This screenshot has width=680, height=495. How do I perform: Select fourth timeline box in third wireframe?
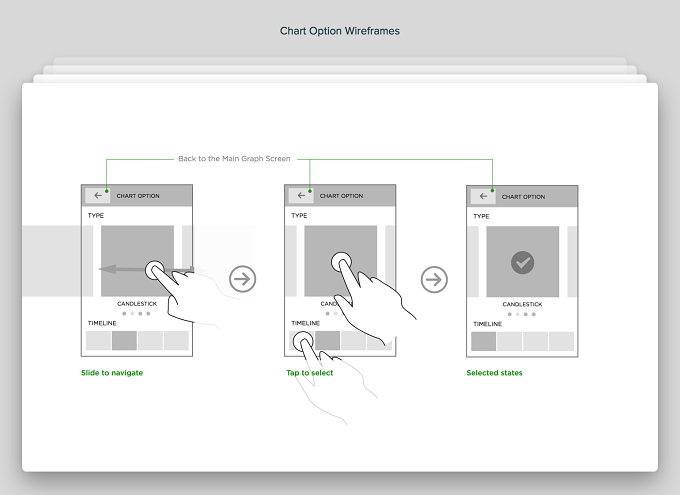(x=562, y=341)
